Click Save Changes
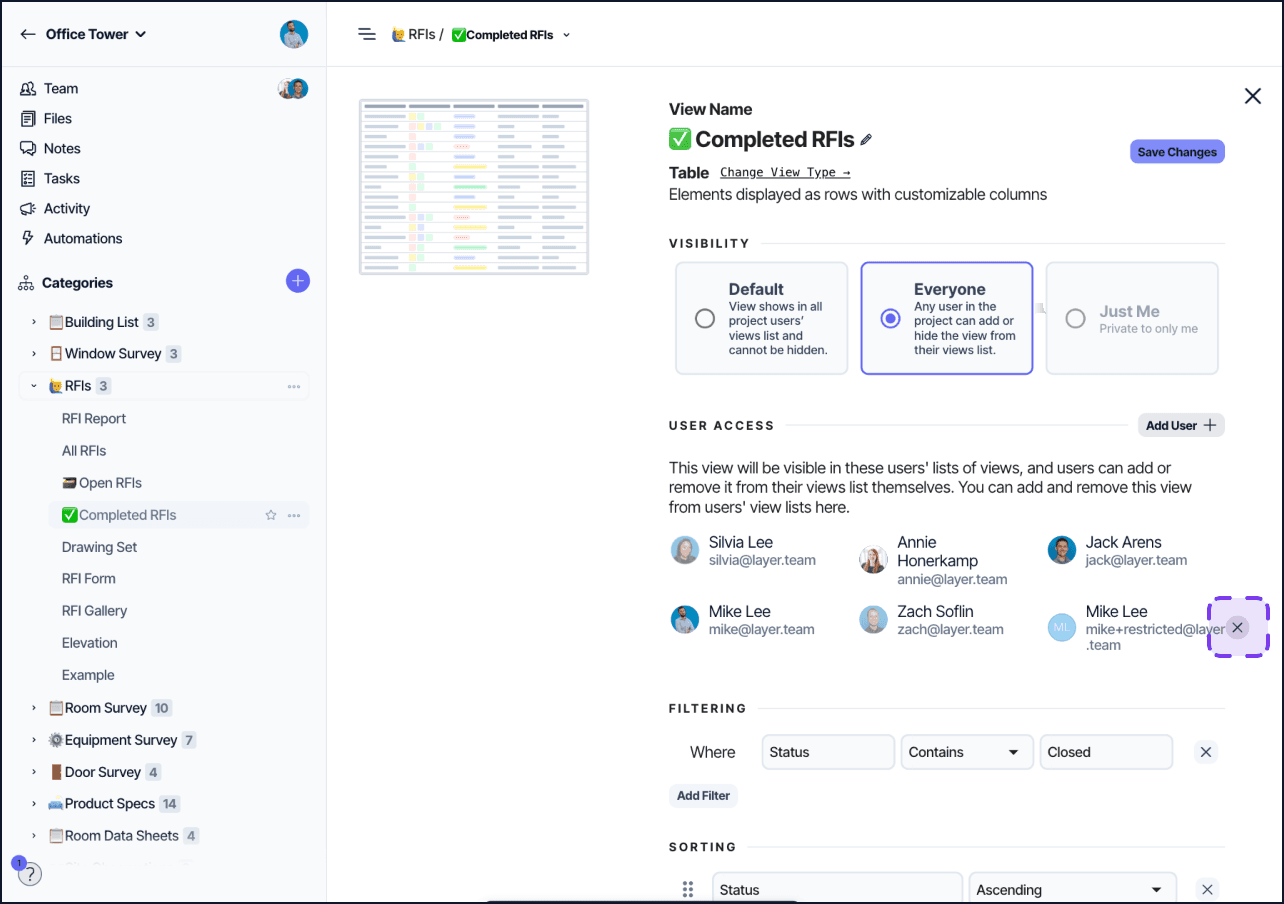Image resolution: width=1284 pixels, height=904 pixels. 1177,152
